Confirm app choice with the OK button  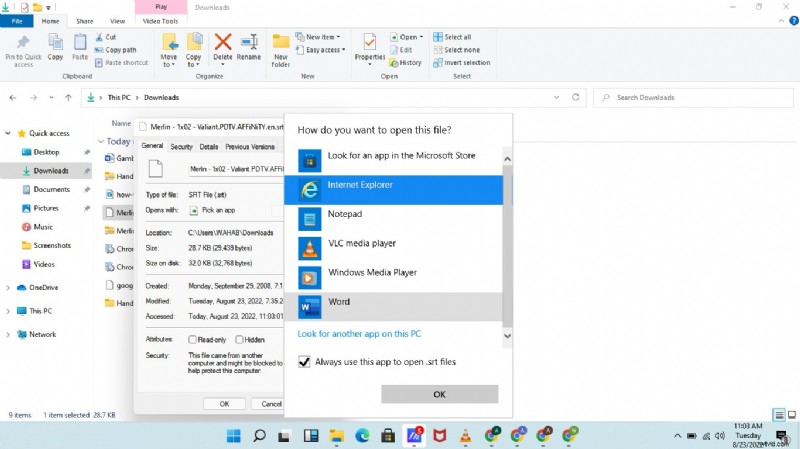[439, 394]
